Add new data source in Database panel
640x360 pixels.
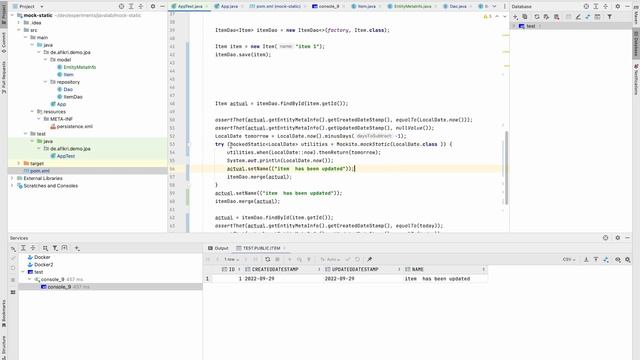[x=515, y=17]
